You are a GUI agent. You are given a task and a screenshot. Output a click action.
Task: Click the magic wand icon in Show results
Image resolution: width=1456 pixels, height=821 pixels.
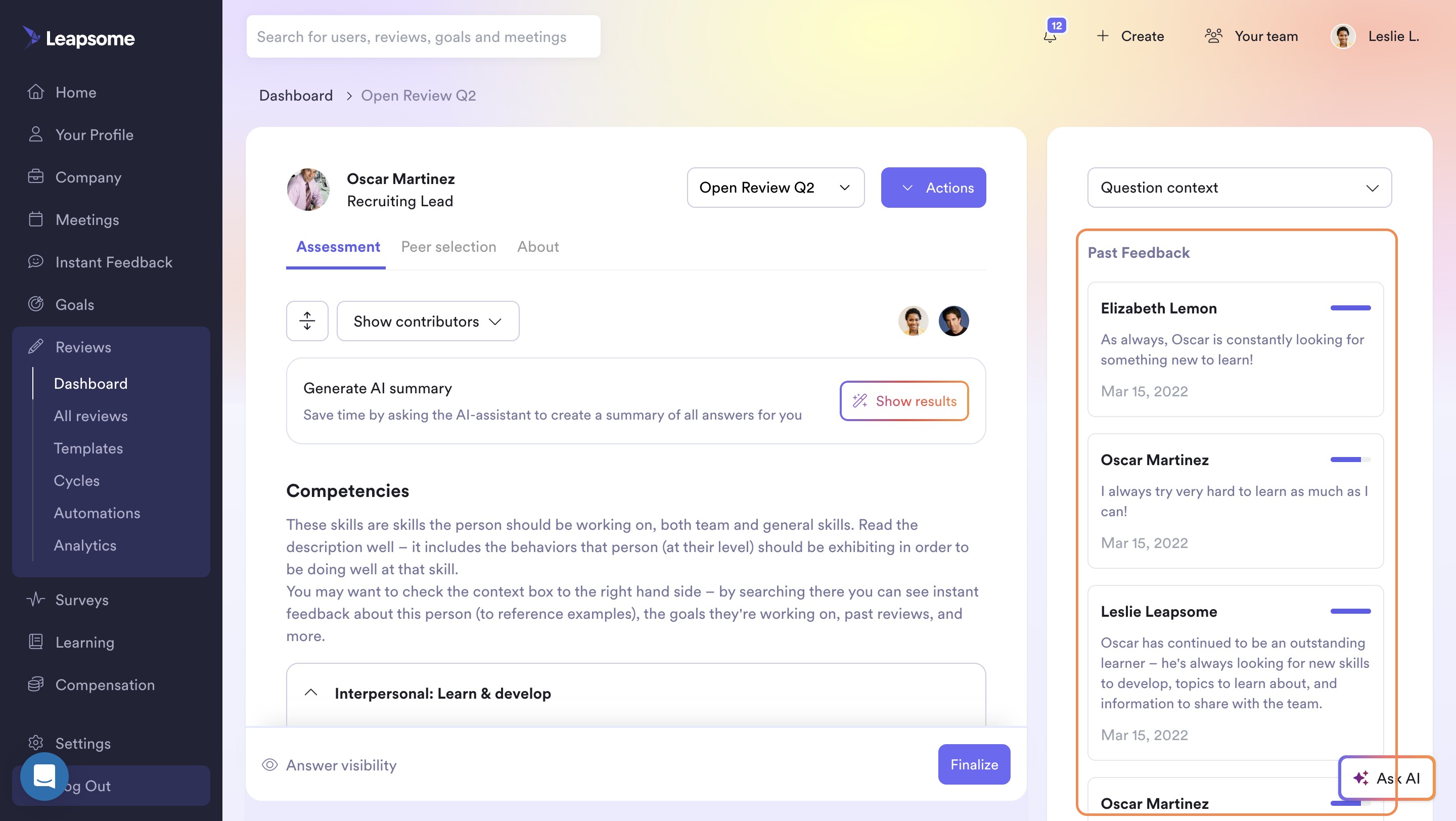(x=859, y=400)
